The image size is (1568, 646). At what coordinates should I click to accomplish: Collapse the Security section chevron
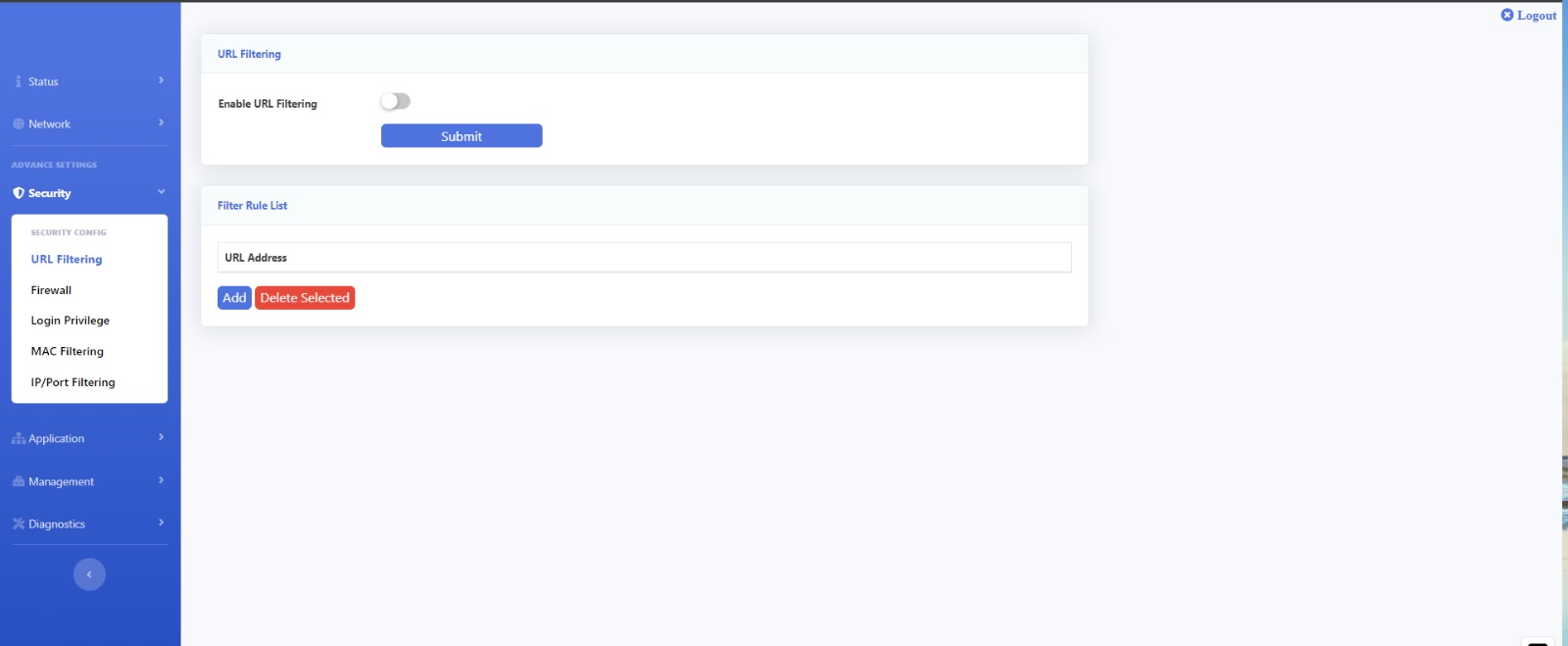(x=161, y=192)
